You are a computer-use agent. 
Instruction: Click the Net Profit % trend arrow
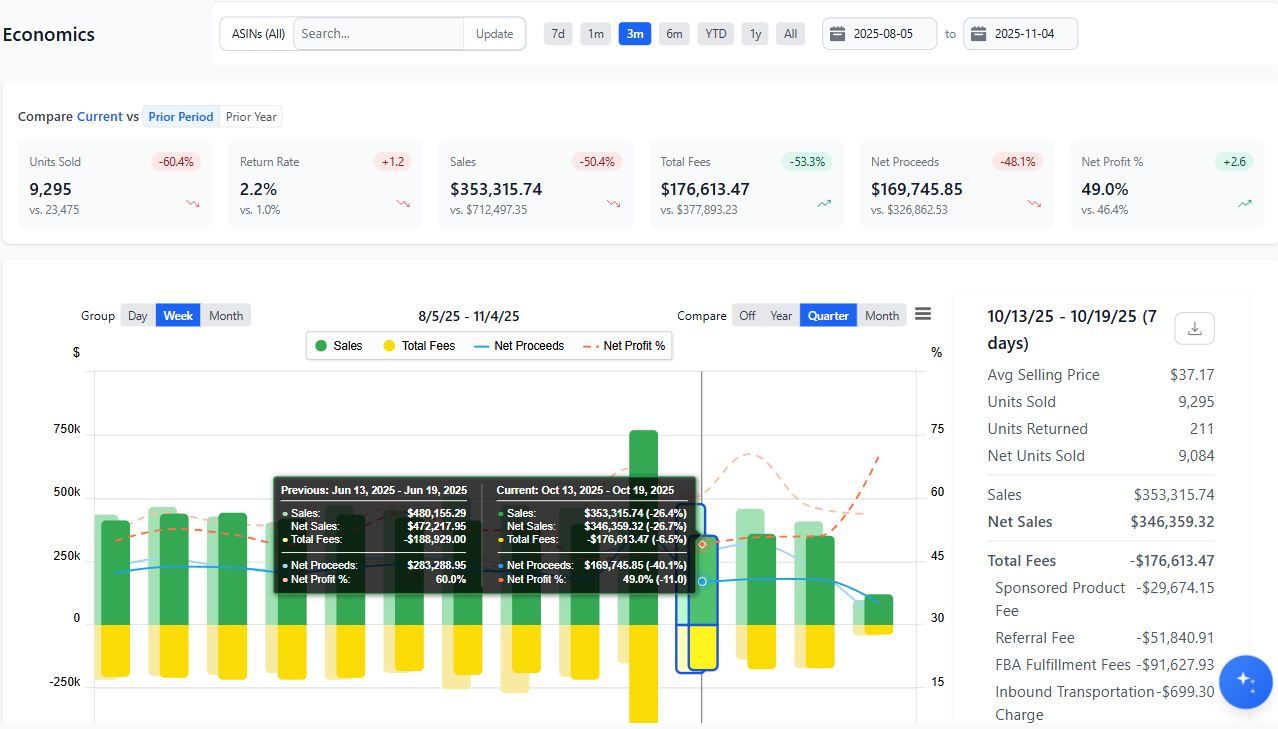[1244, 203]
